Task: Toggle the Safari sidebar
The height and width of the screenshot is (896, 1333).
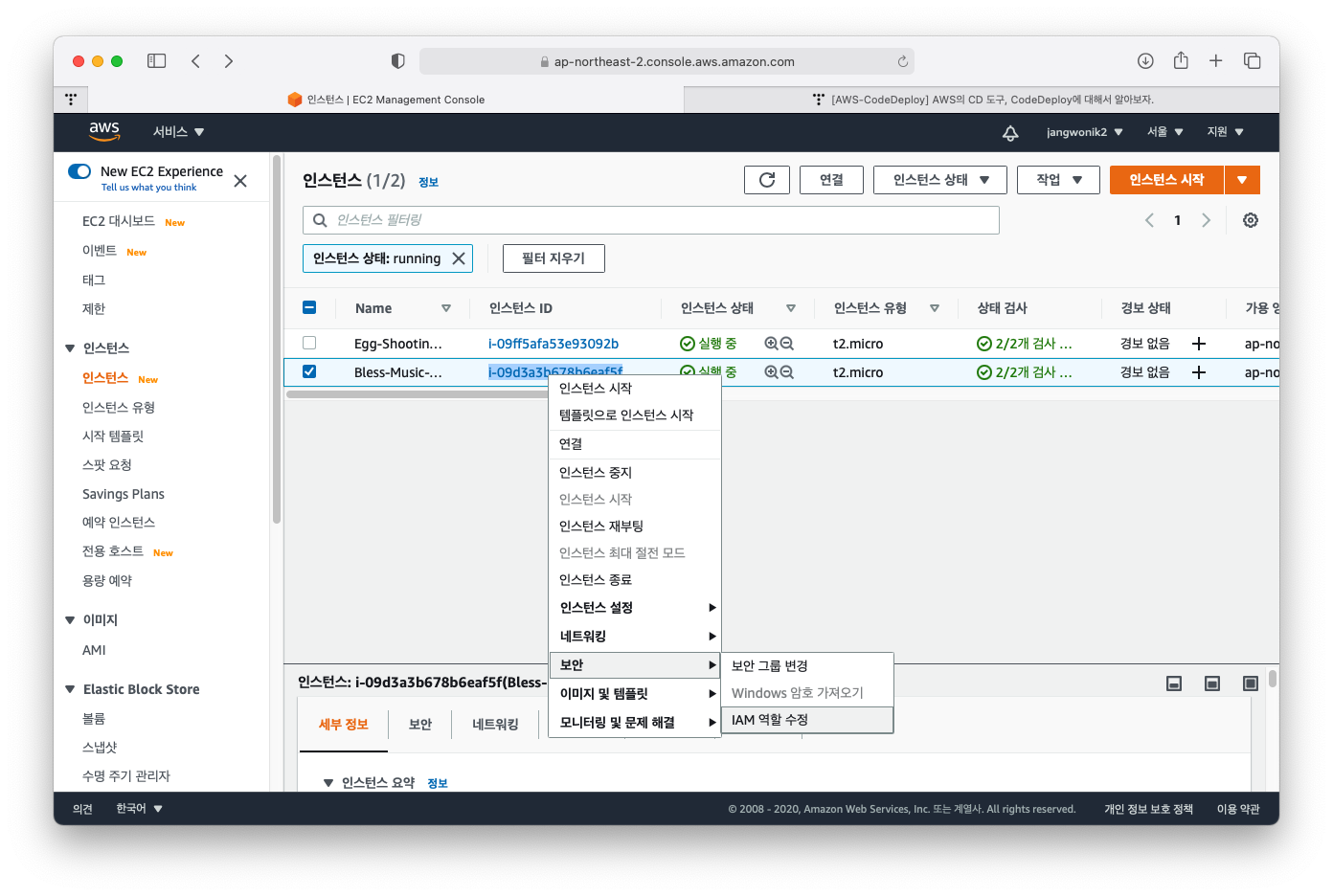Action: click(x=156, y=61)
